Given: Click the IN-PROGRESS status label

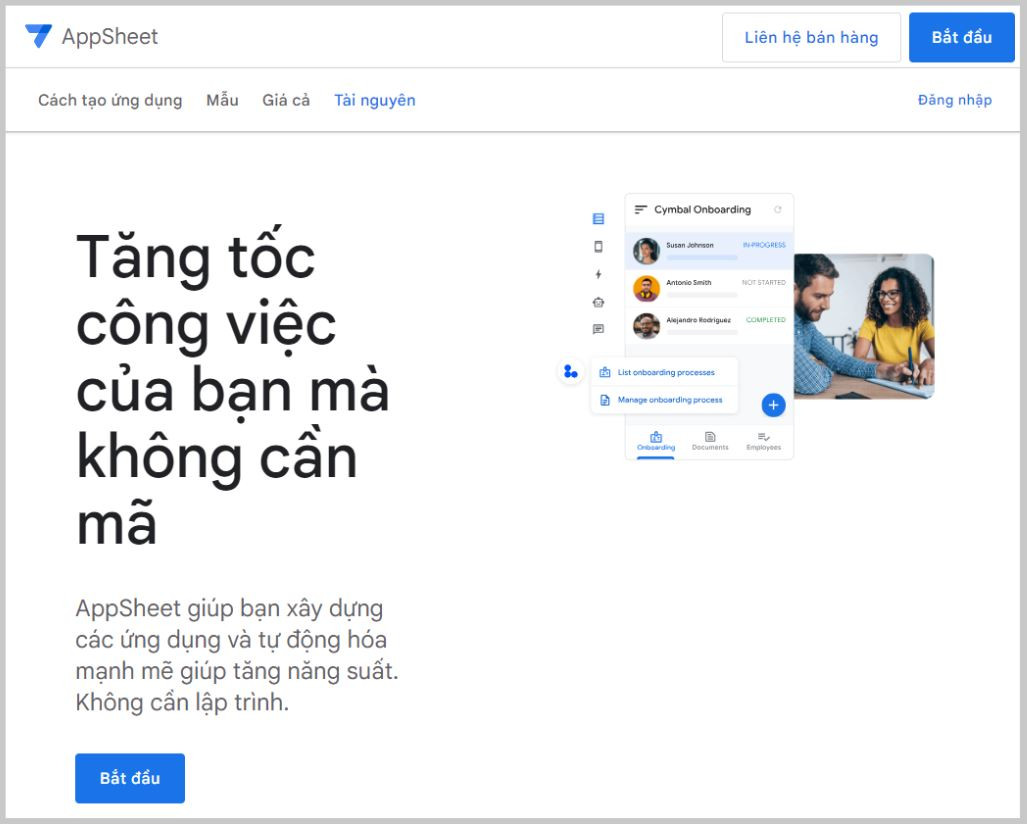Looking at the screenshot, I should point(764,245).
